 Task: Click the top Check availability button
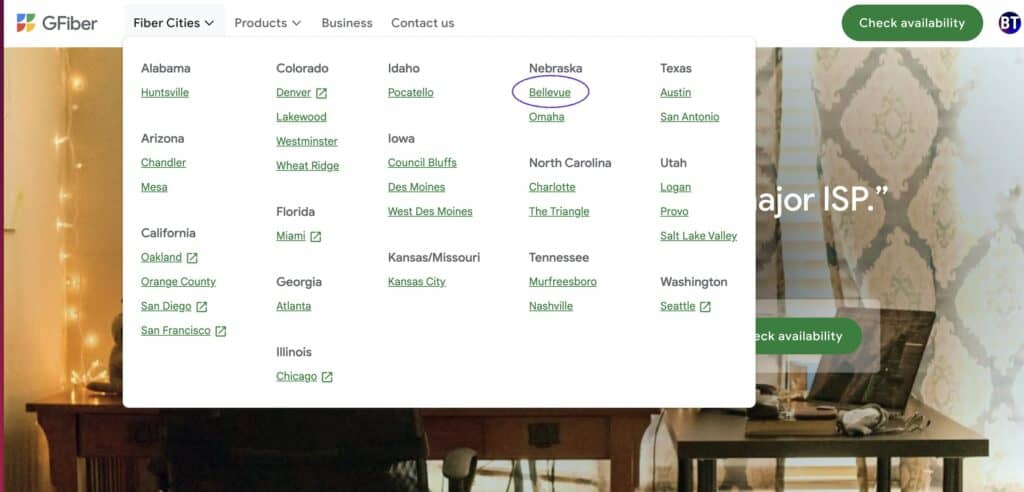912,23
